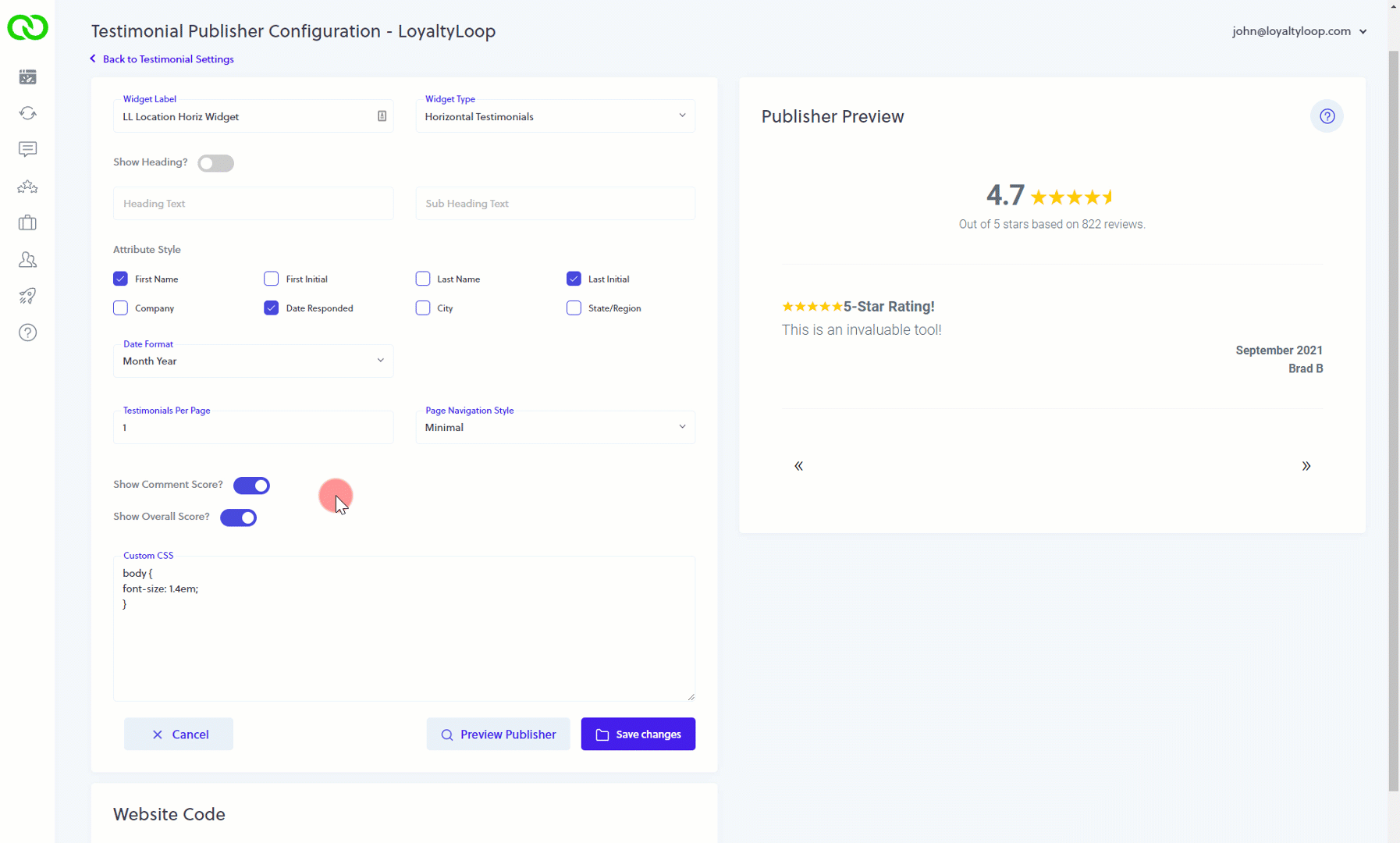Image resolution: width=1400 pixels, height=843 pixels.
Task: Click the Sub Heading Text input field
Action: (555, 204)
